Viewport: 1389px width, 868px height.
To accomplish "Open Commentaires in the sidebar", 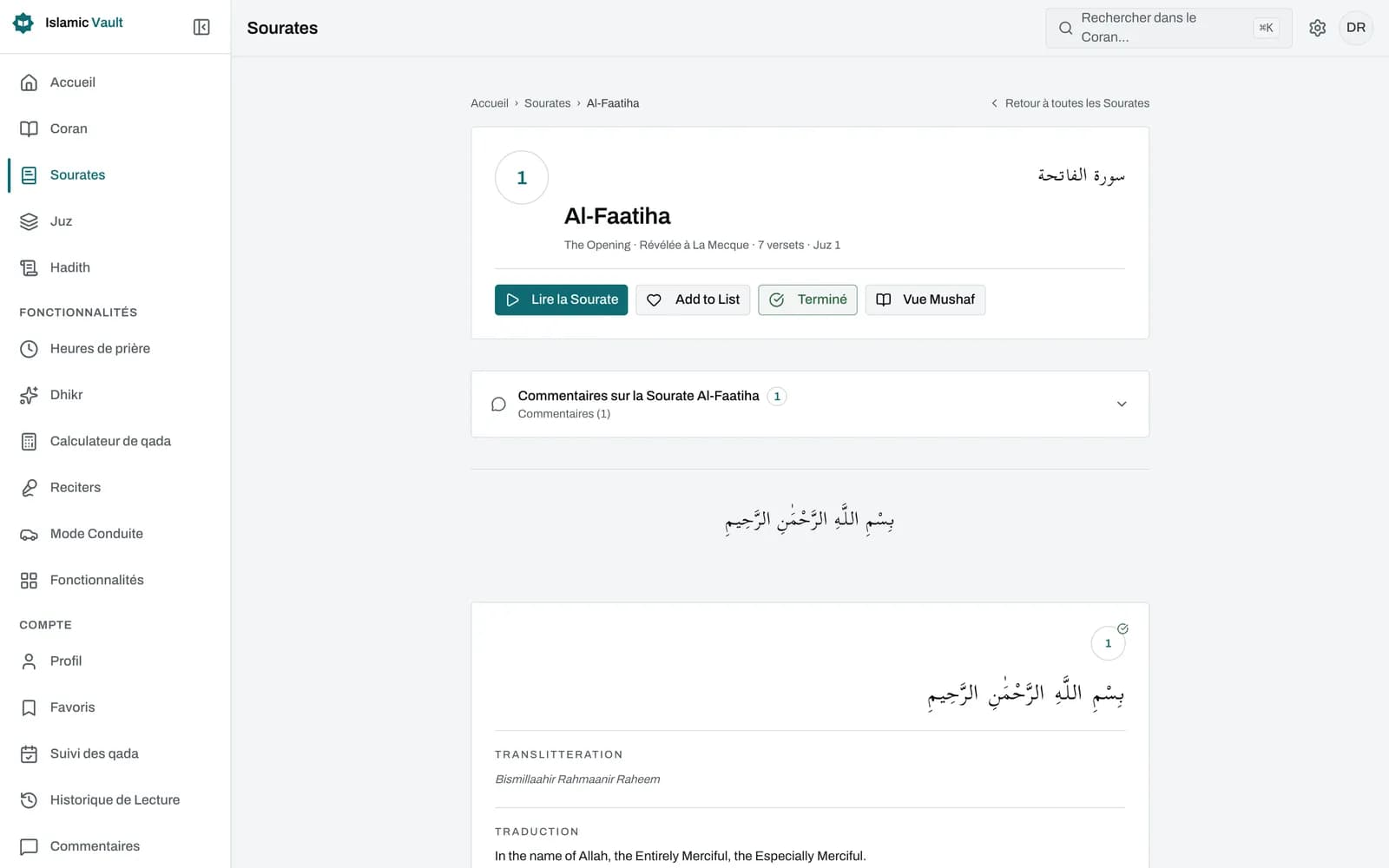I will point(115,846).
